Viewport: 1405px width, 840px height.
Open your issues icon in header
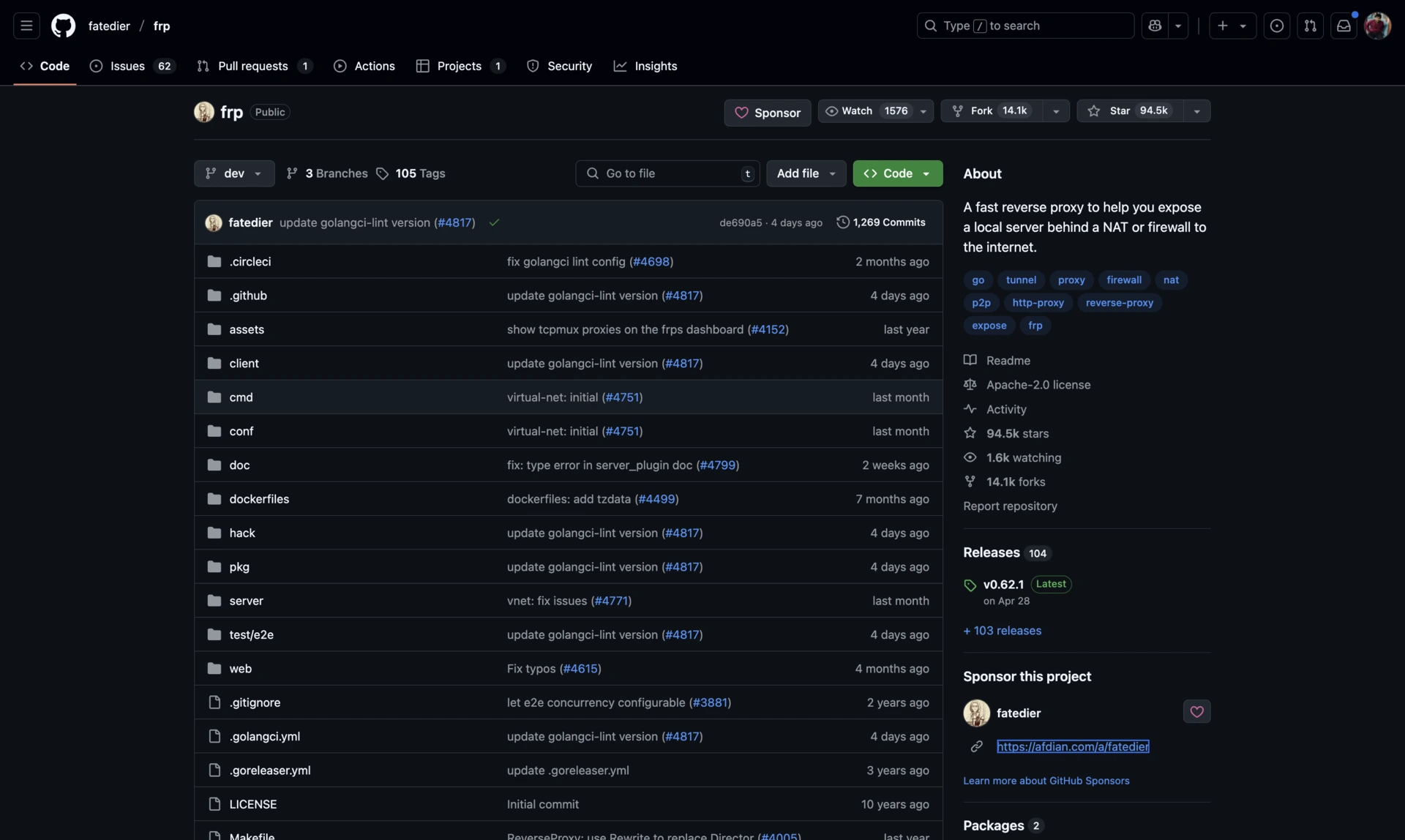[1276, 26]
